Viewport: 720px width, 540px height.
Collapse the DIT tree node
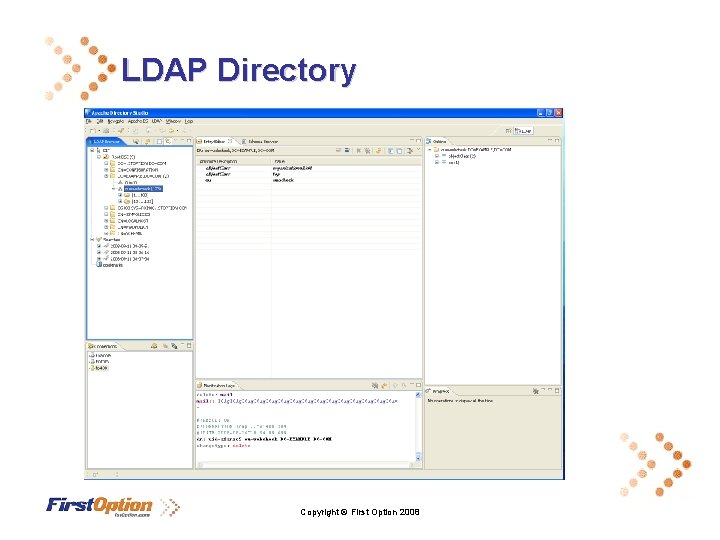[92, 150]
